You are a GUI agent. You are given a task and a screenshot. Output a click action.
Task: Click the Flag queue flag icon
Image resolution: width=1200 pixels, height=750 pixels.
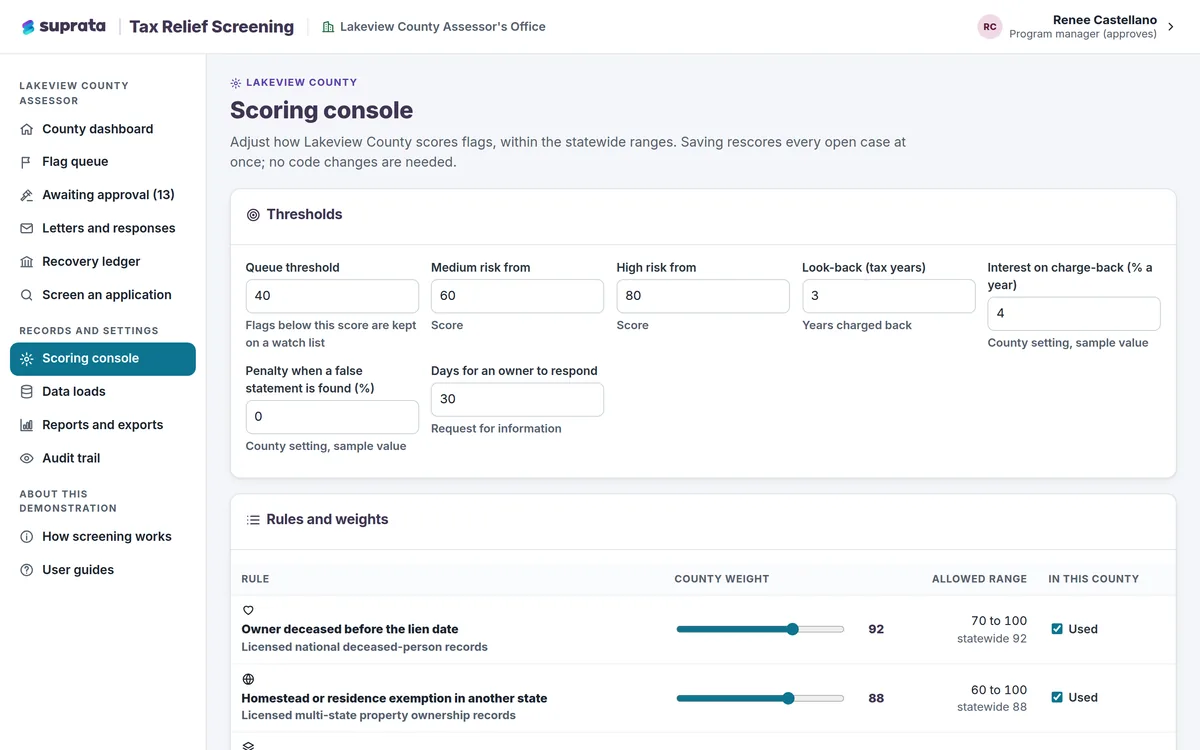26,162
